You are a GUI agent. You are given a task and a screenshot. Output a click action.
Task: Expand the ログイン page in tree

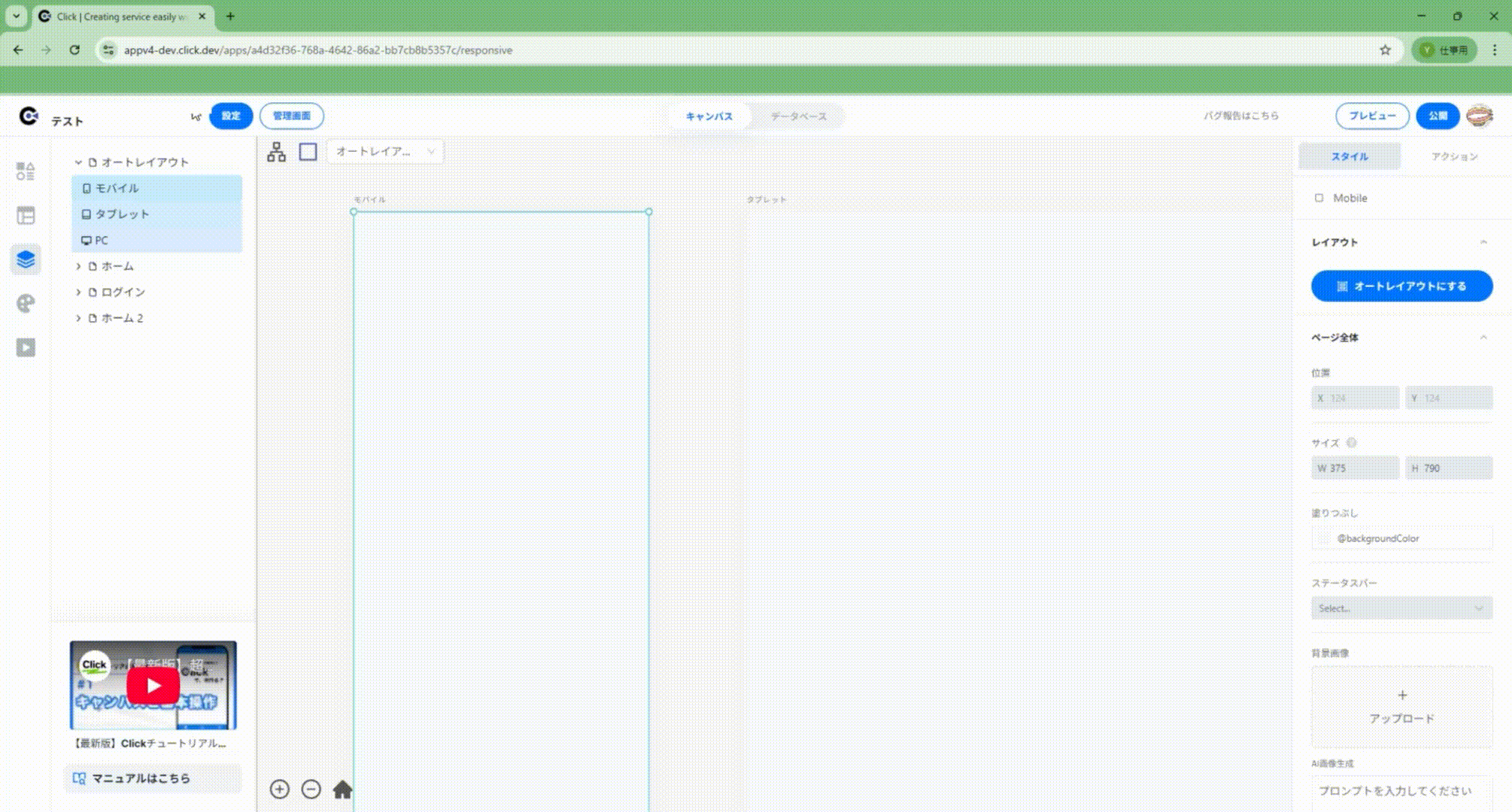(x=78, y=292)
